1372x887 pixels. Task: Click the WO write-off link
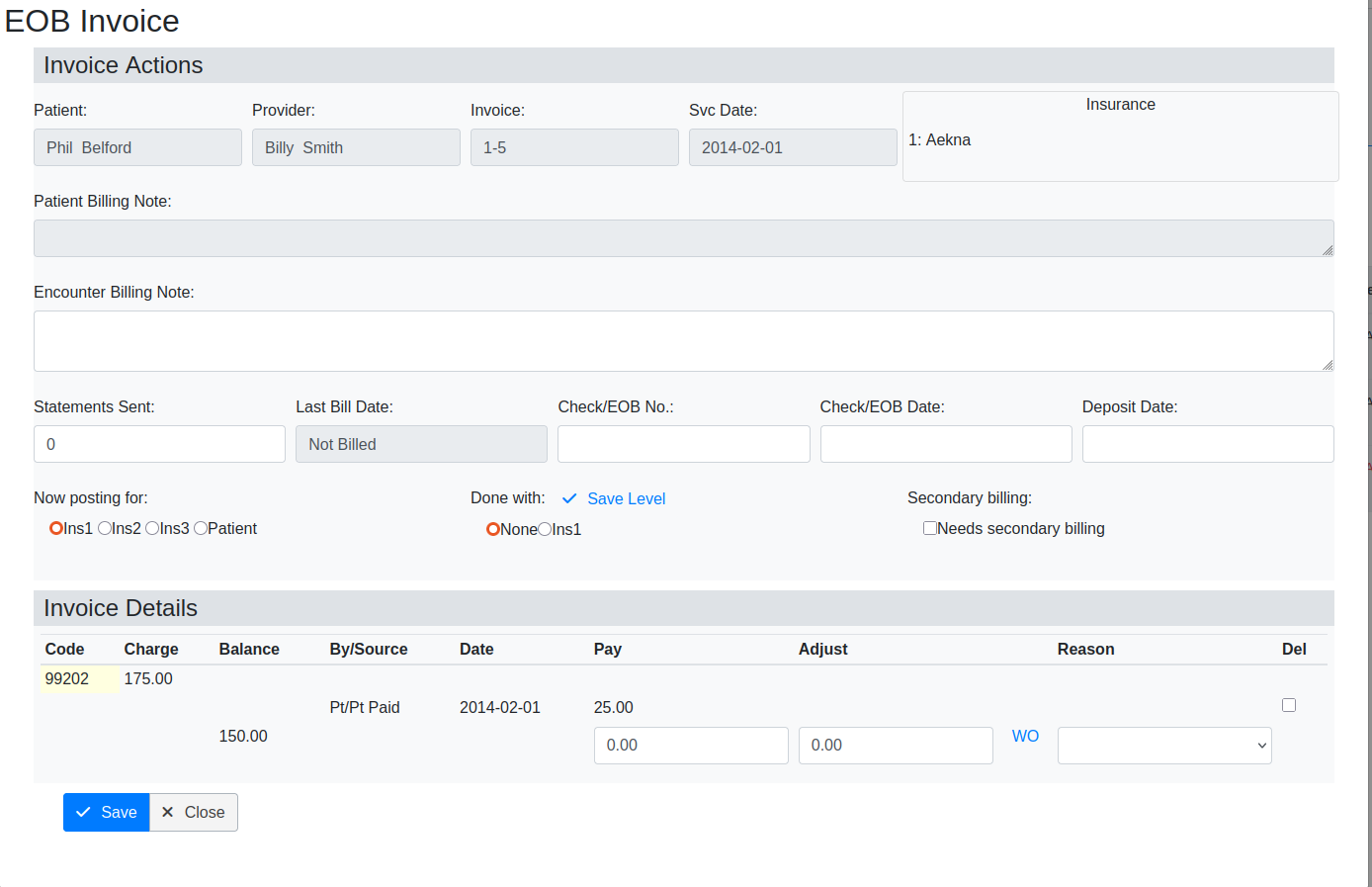coord(1025,736)
